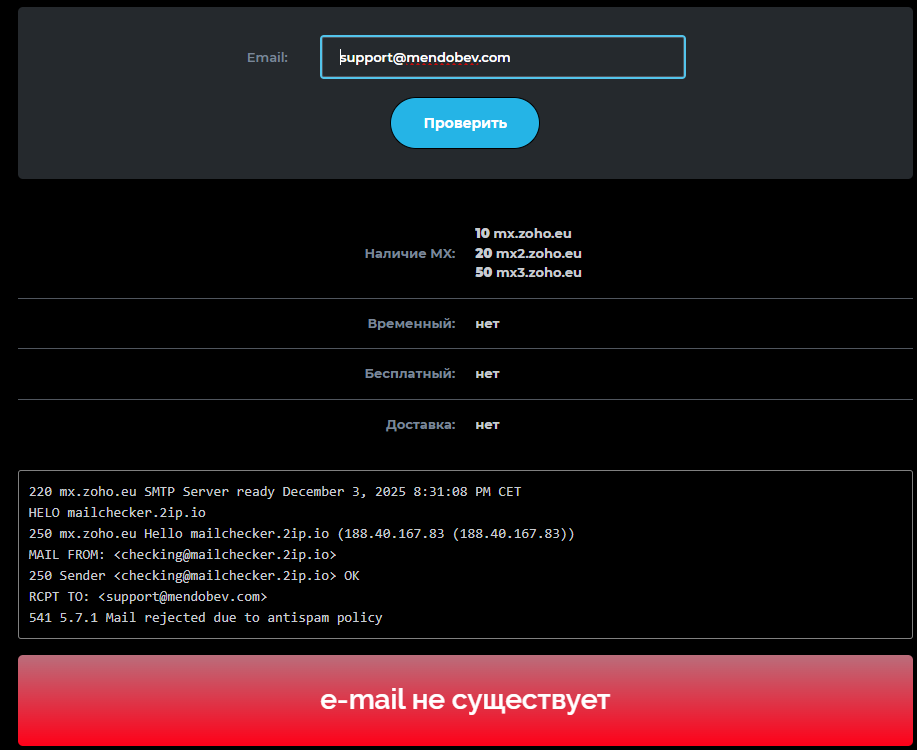Click the 'нет' value beside Временный
Screen dimensions: 917x750
pyautogui.click(x=487, y=323)
